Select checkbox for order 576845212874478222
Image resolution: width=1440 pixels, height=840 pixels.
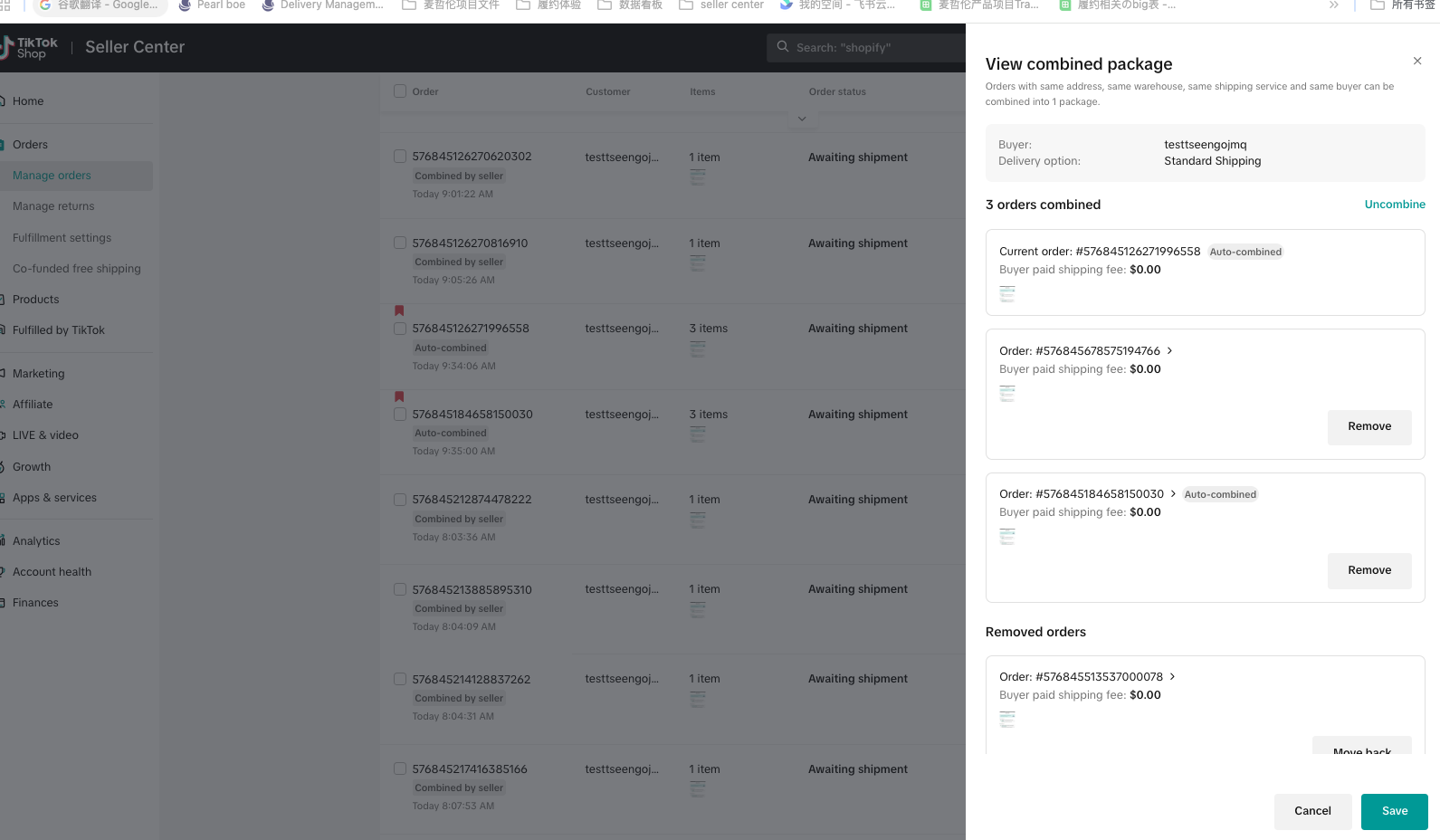pos(400,500)
